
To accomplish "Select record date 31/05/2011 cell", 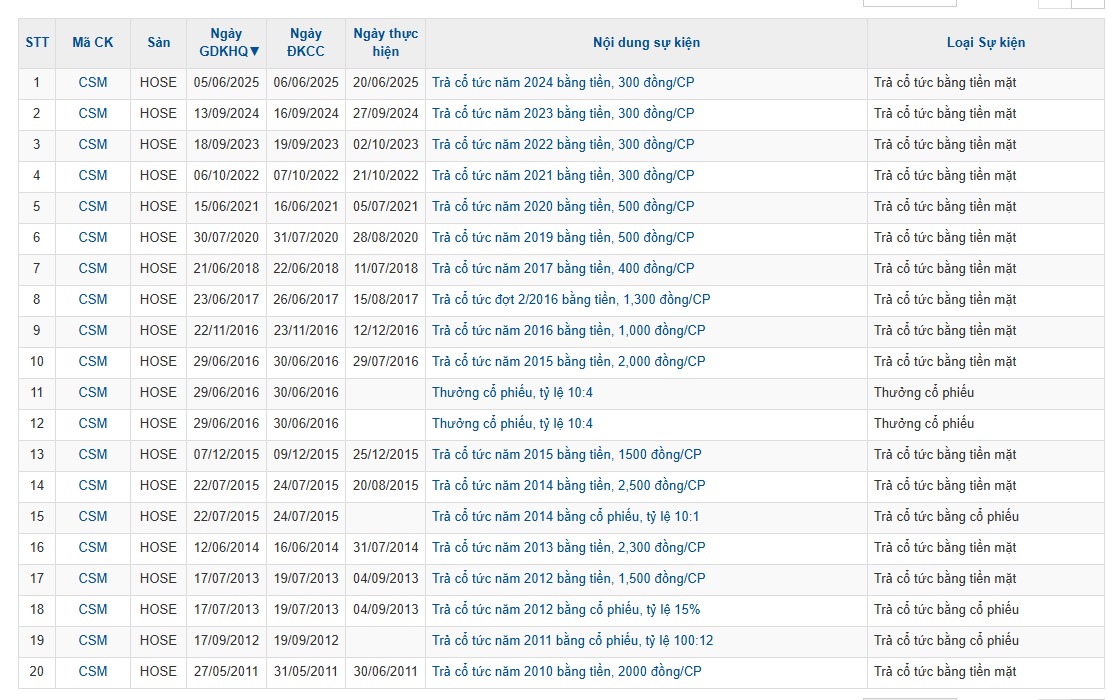I will (306, 672).
